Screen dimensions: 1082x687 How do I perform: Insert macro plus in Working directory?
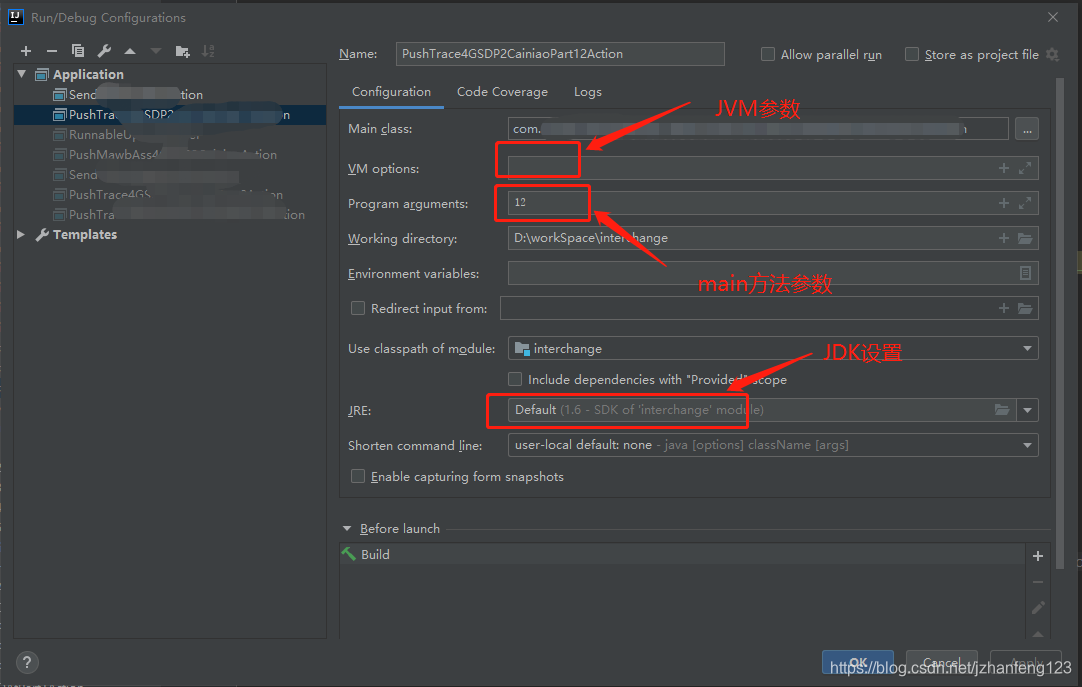pyautogui.click(x=1004, y=238)
